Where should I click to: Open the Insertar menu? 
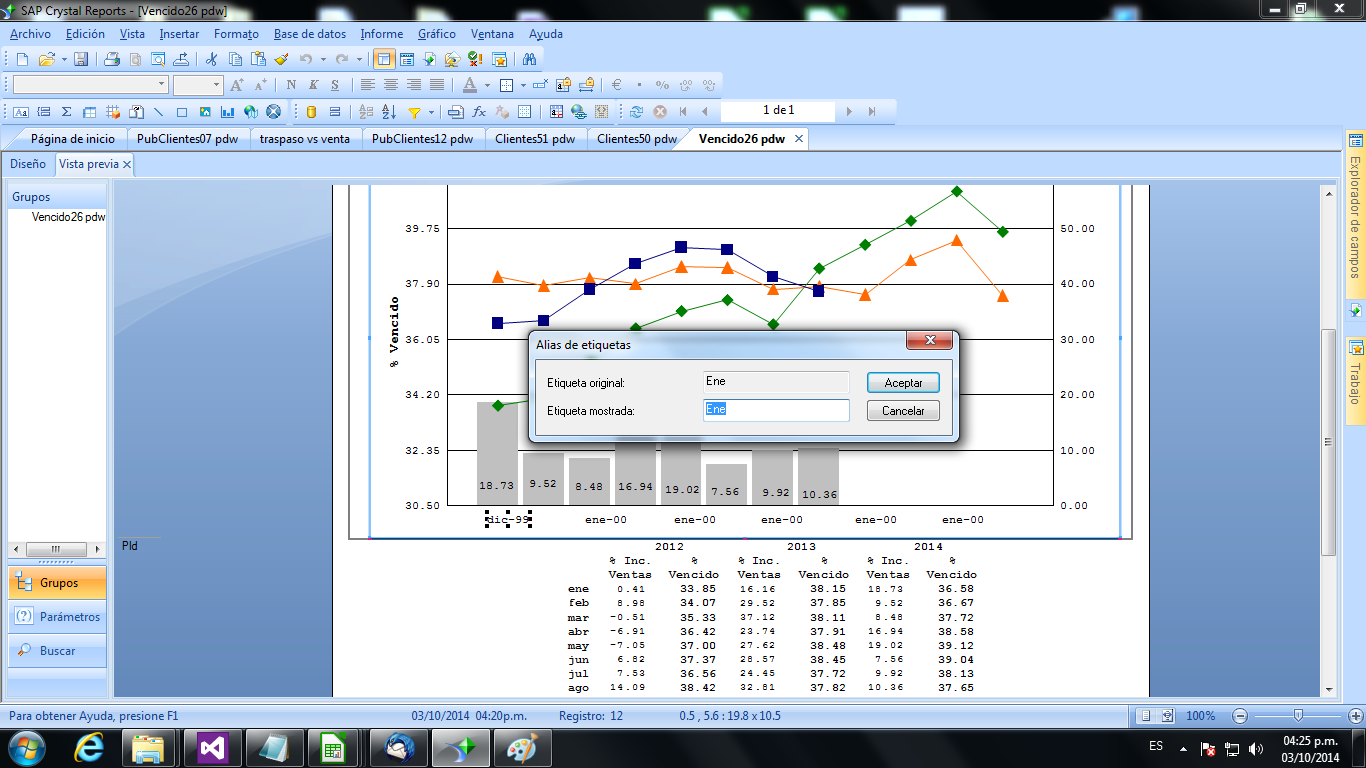click(179, 34)
